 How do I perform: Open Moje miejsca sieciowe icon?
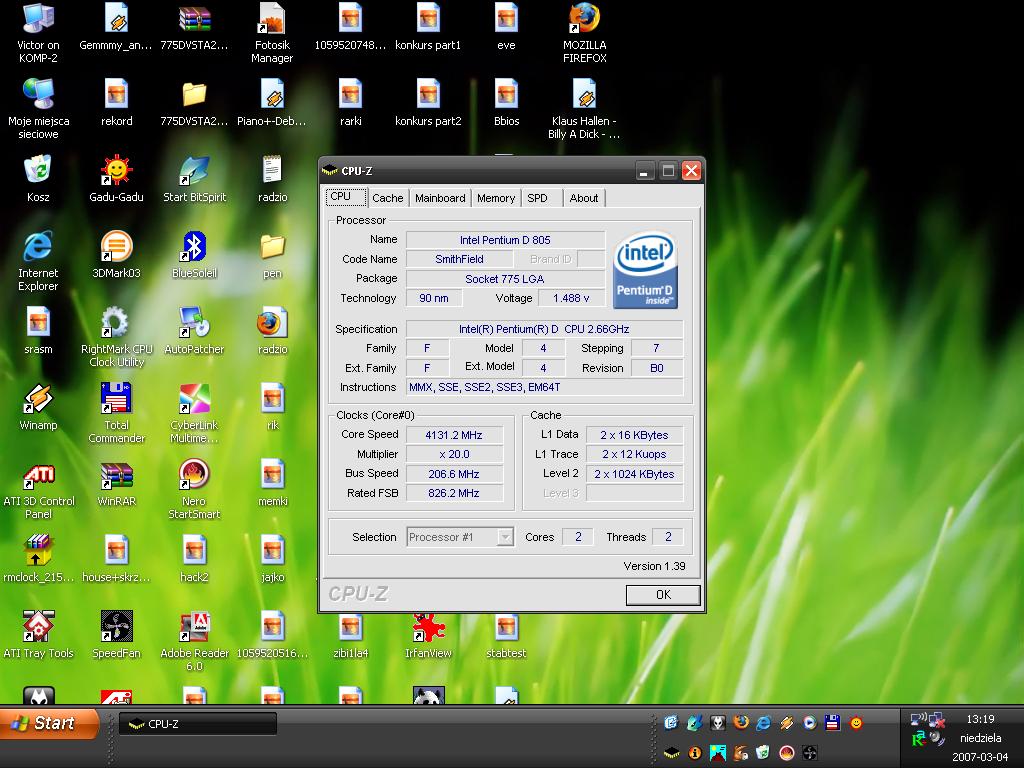click(x=38, y=108)
